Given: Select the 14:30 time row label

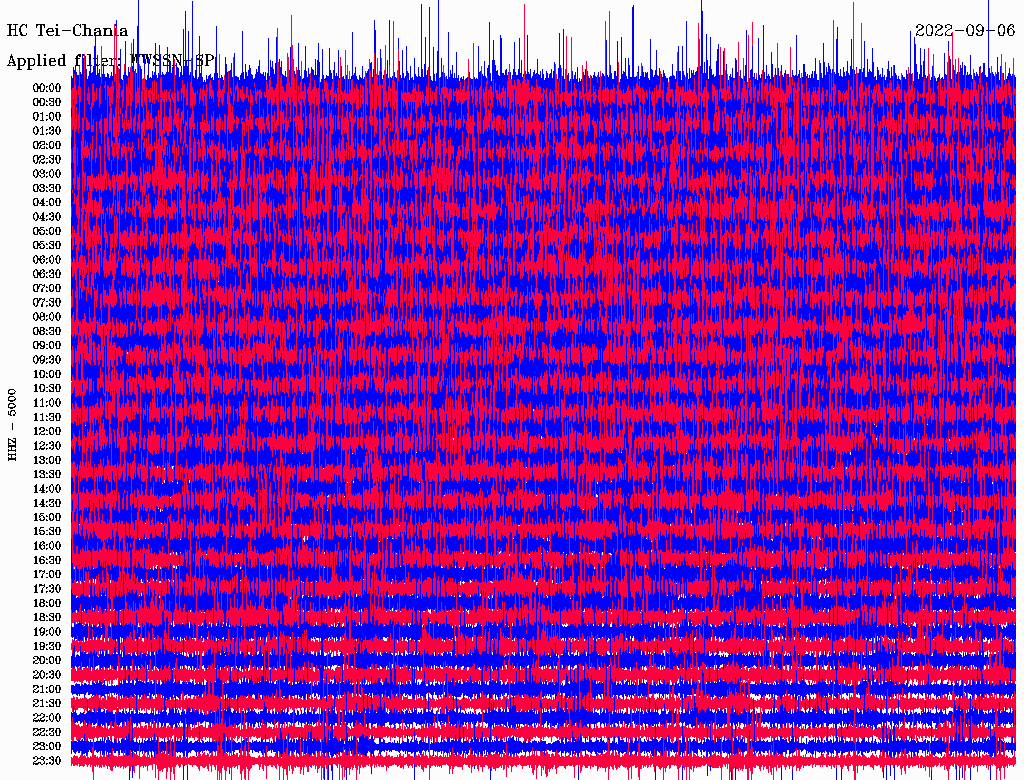Looking at the screenshot, I should (47, 503).
